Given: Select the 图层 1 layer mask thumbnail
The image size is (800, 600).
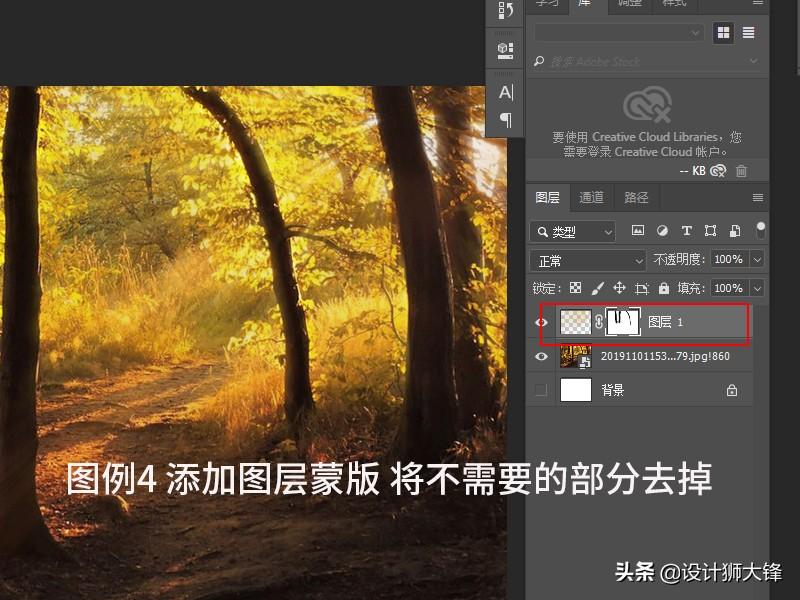Looking at the screenshot, I should click(622, 322).
